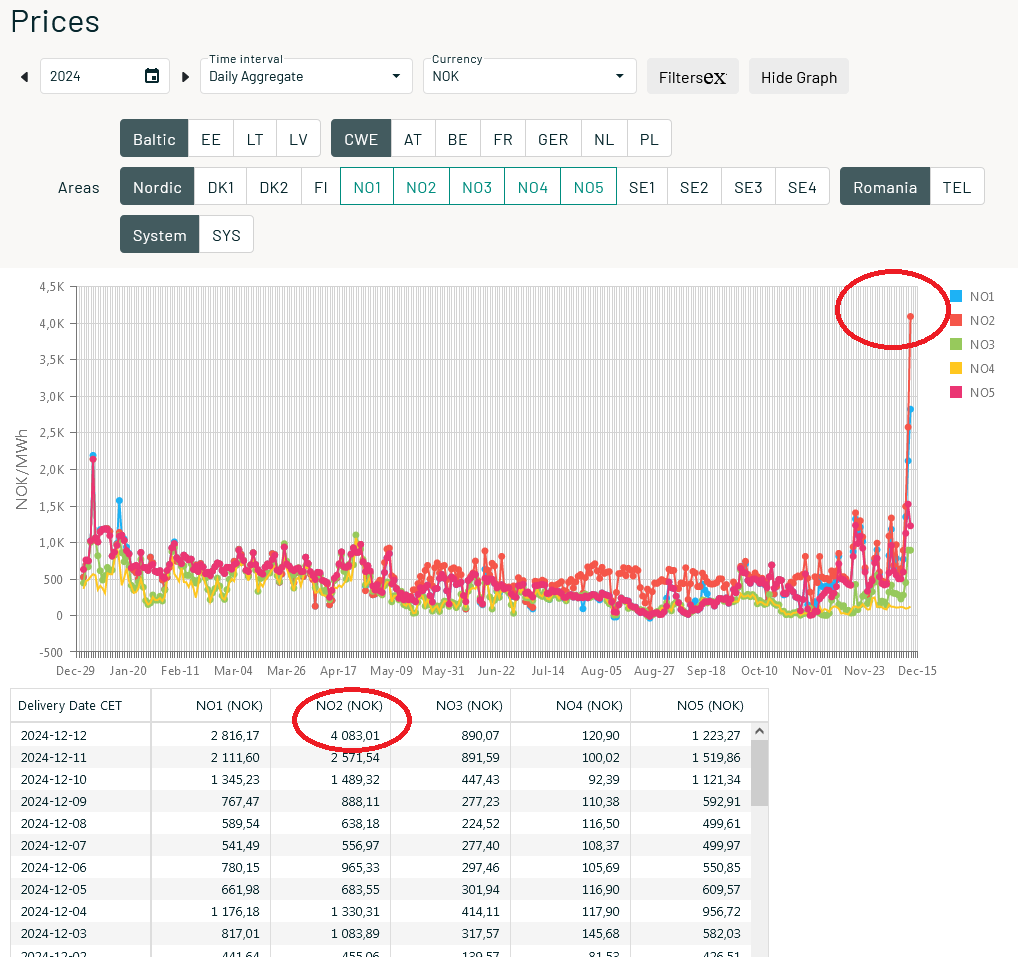Advance to next year with right arrow
The width and height of the screenshot is (1018, 957).
[x=185, y=77]
